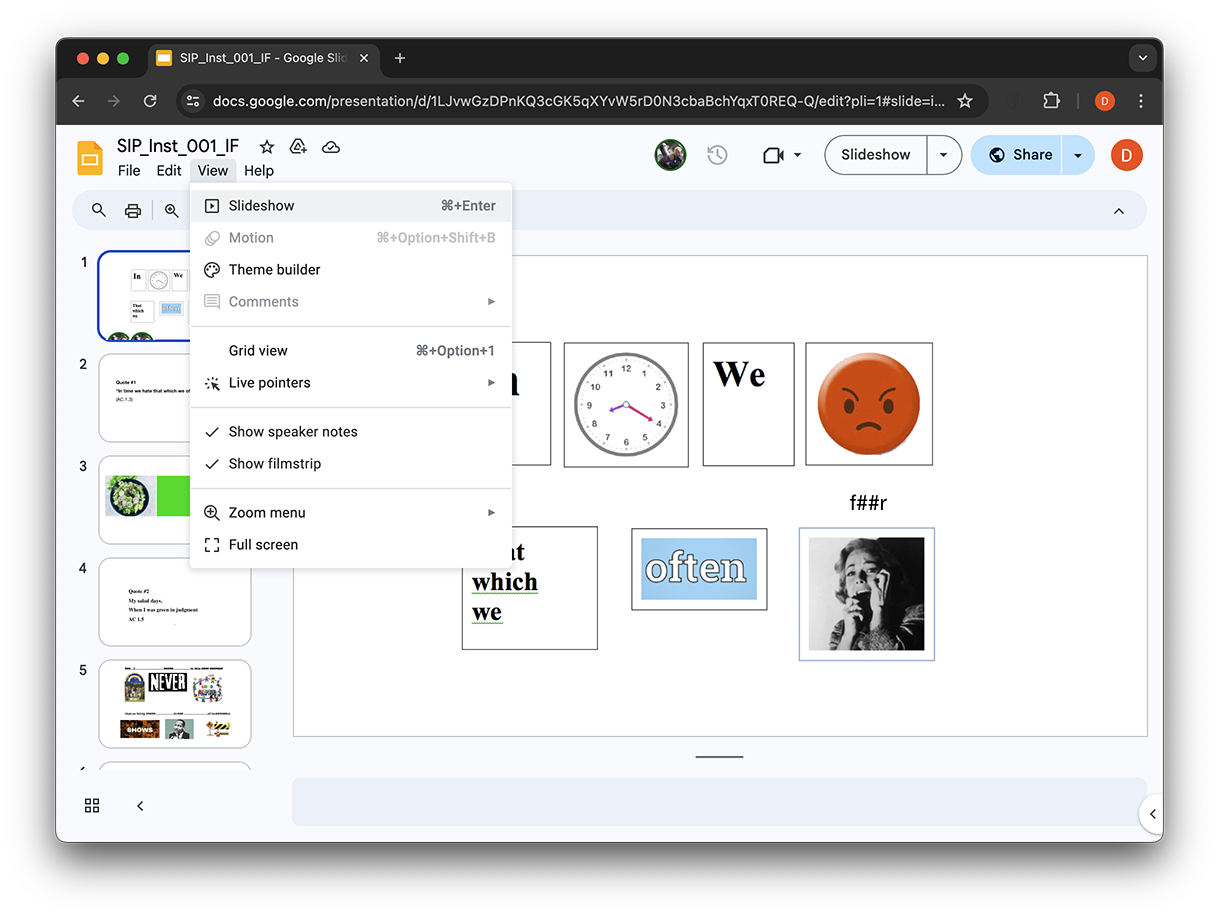Select the angry red face image
Viewport: 1219px width, 916px height.
[x=869, y=404]
